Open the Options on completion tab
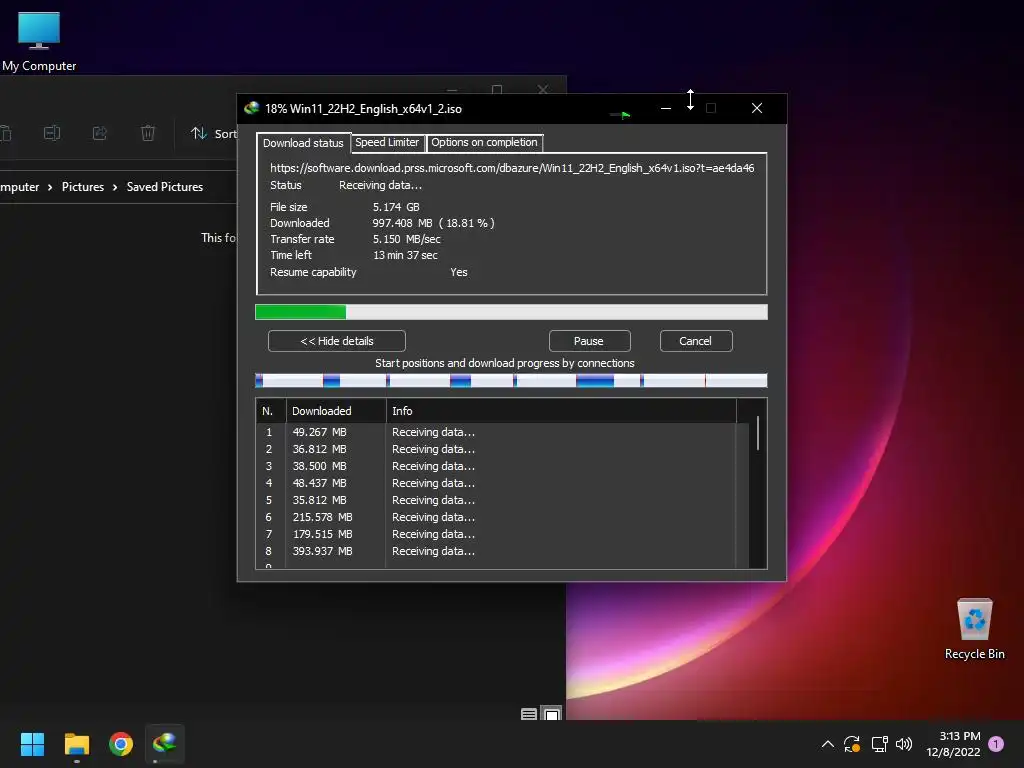Image resolution: width=1024 pixels, height=768 pixels. (484, 142)
